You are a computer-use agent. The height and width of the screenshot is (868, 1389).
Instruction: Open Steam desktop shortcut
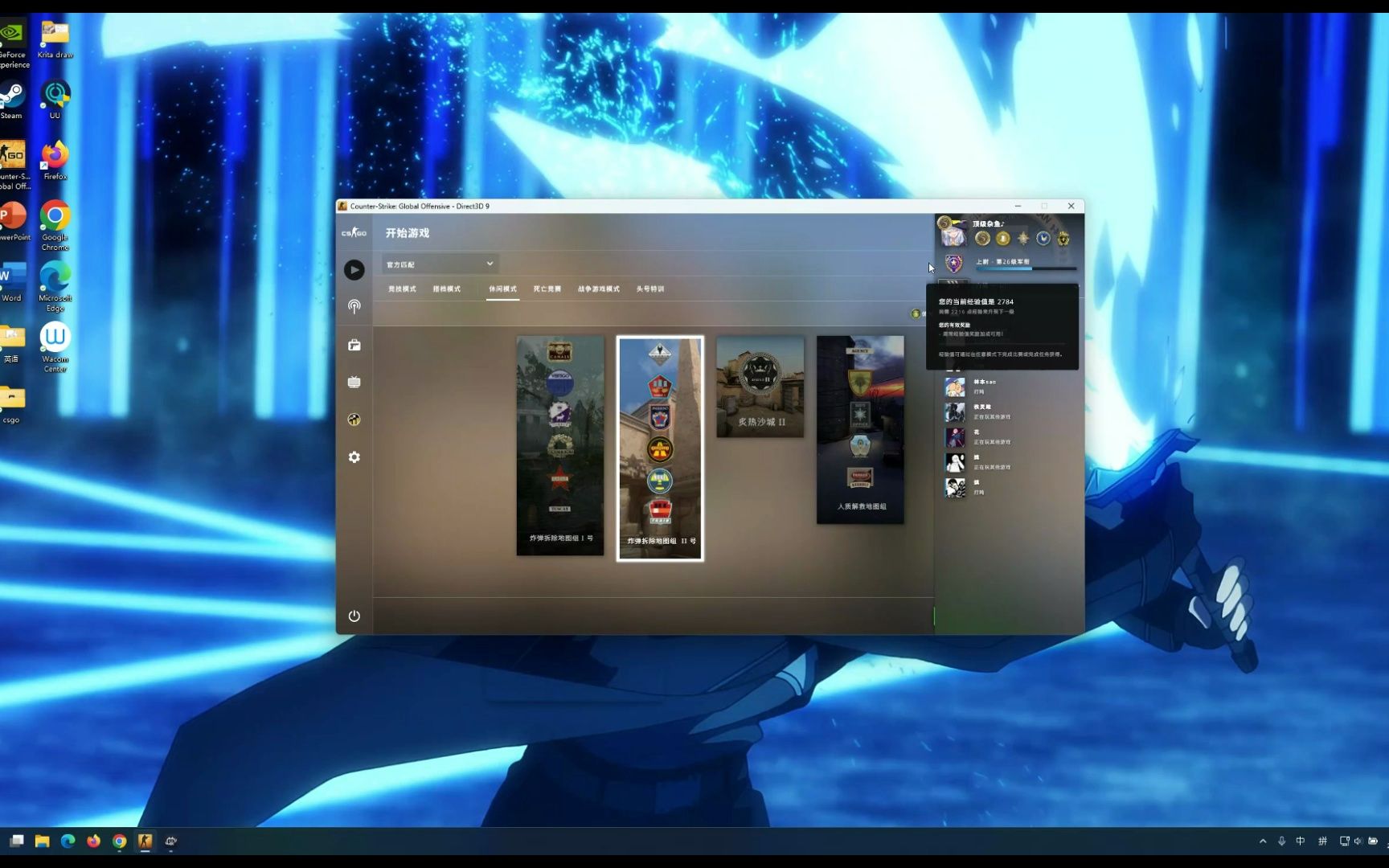pyautogui.click(x=11, y=100)
